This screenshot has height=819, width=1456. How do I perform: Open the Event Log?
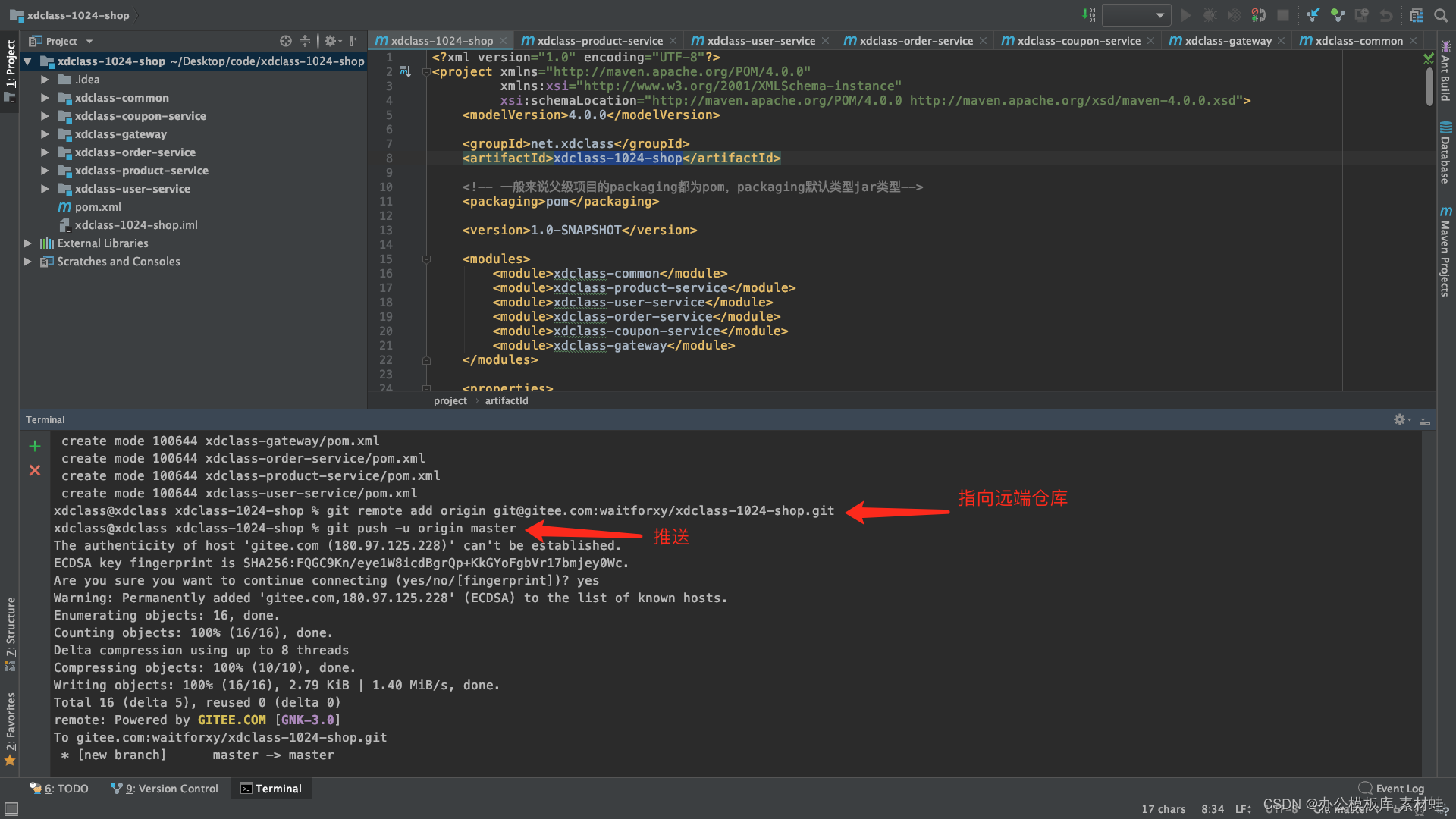pos(1392,789)
